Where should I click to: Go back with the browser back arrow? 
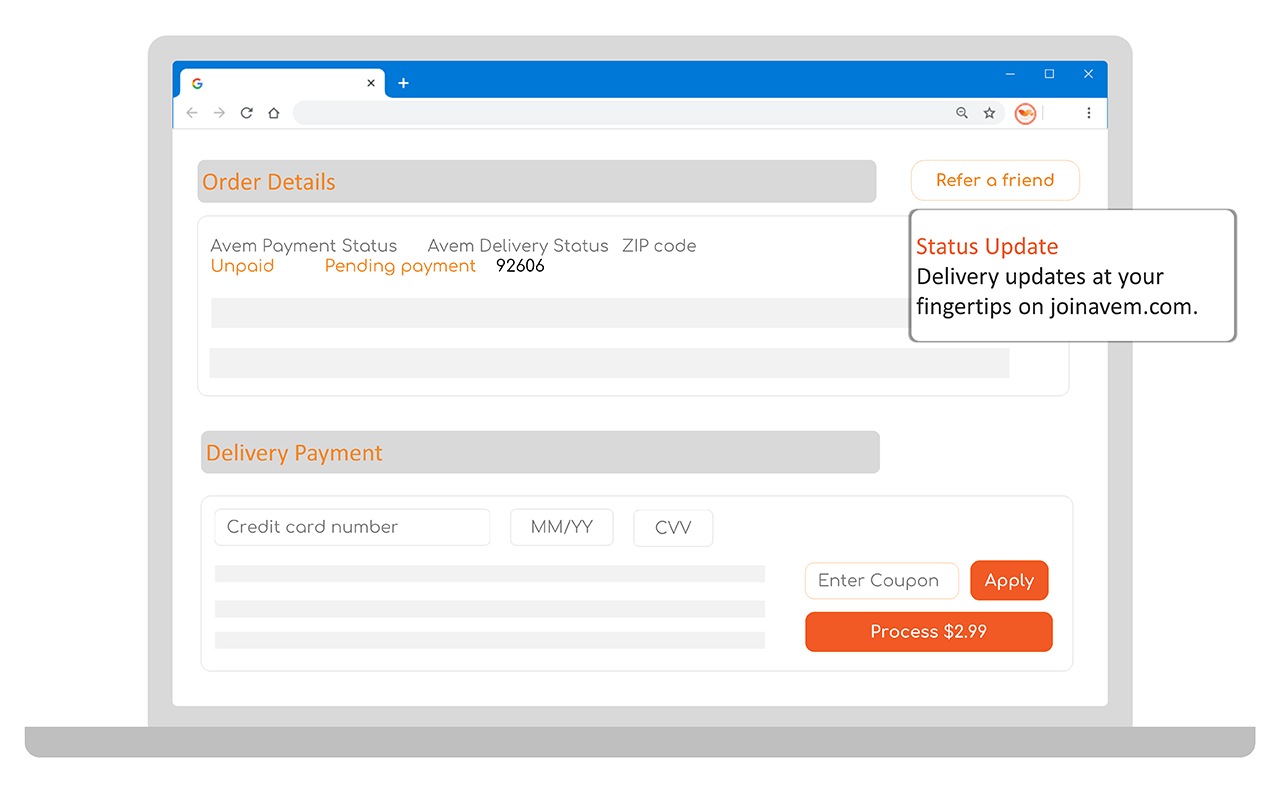tap(192, 113)
